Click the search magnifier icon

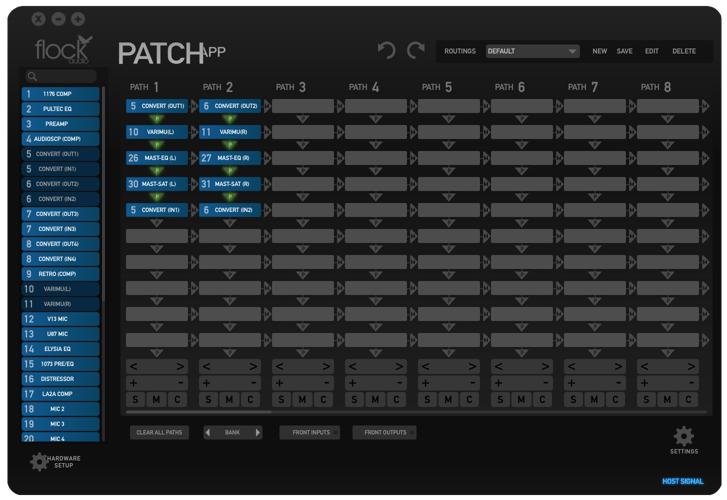coord(32,77)
